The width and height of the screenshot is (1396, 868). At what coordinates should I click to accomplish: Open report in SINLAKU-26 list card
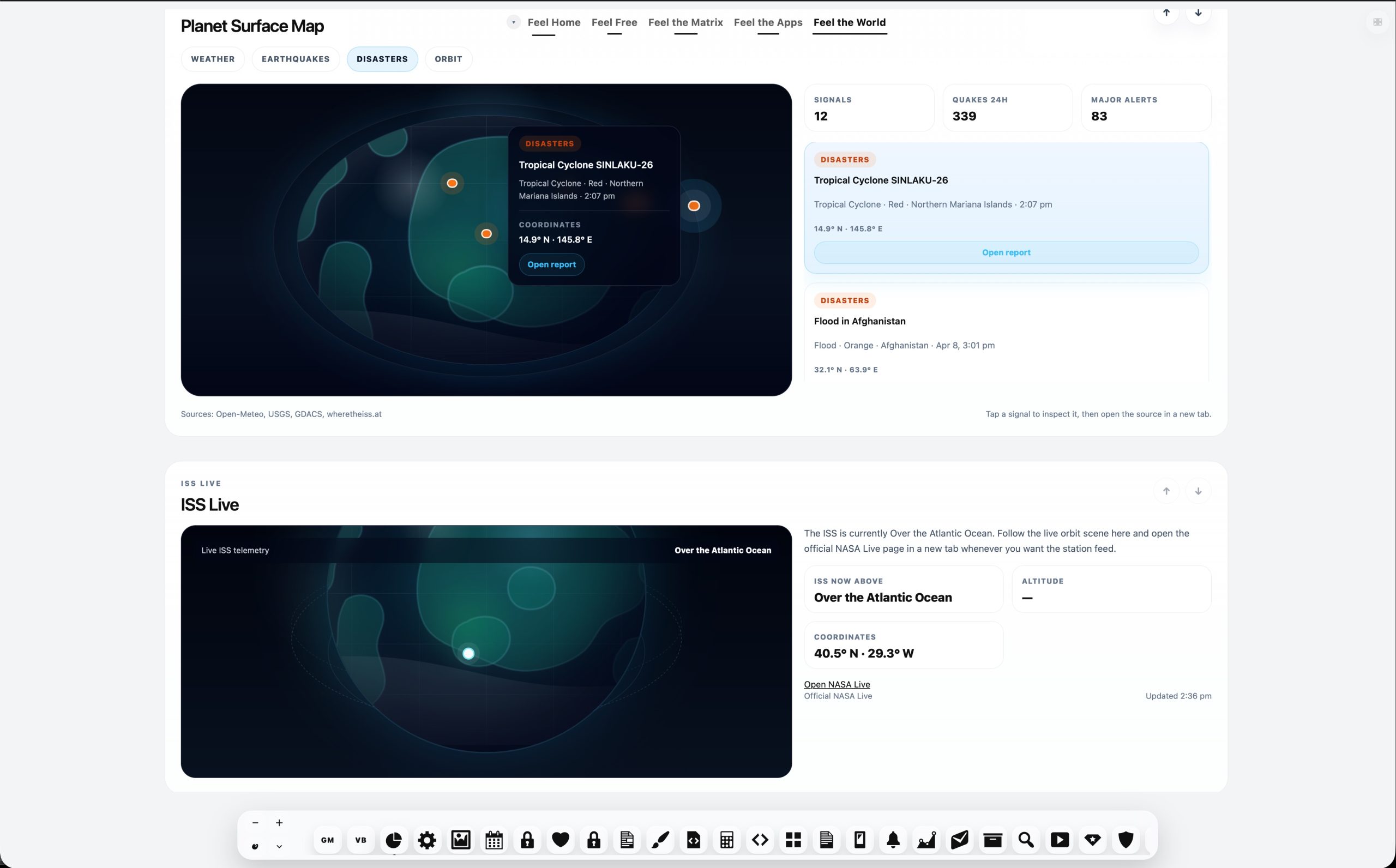[1006, 252]
